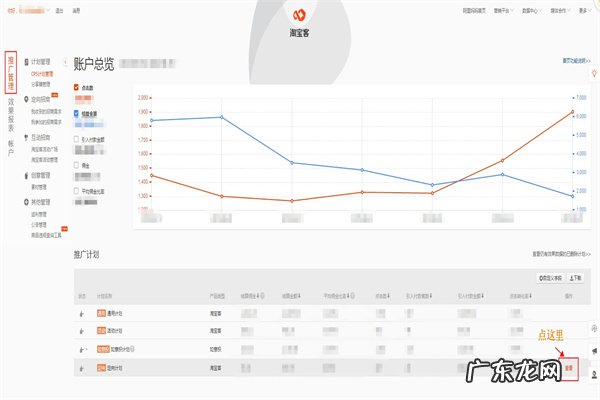Click the 互动招商 sidebar section icon
Screen dimensions: 600x400
point(26,137)
